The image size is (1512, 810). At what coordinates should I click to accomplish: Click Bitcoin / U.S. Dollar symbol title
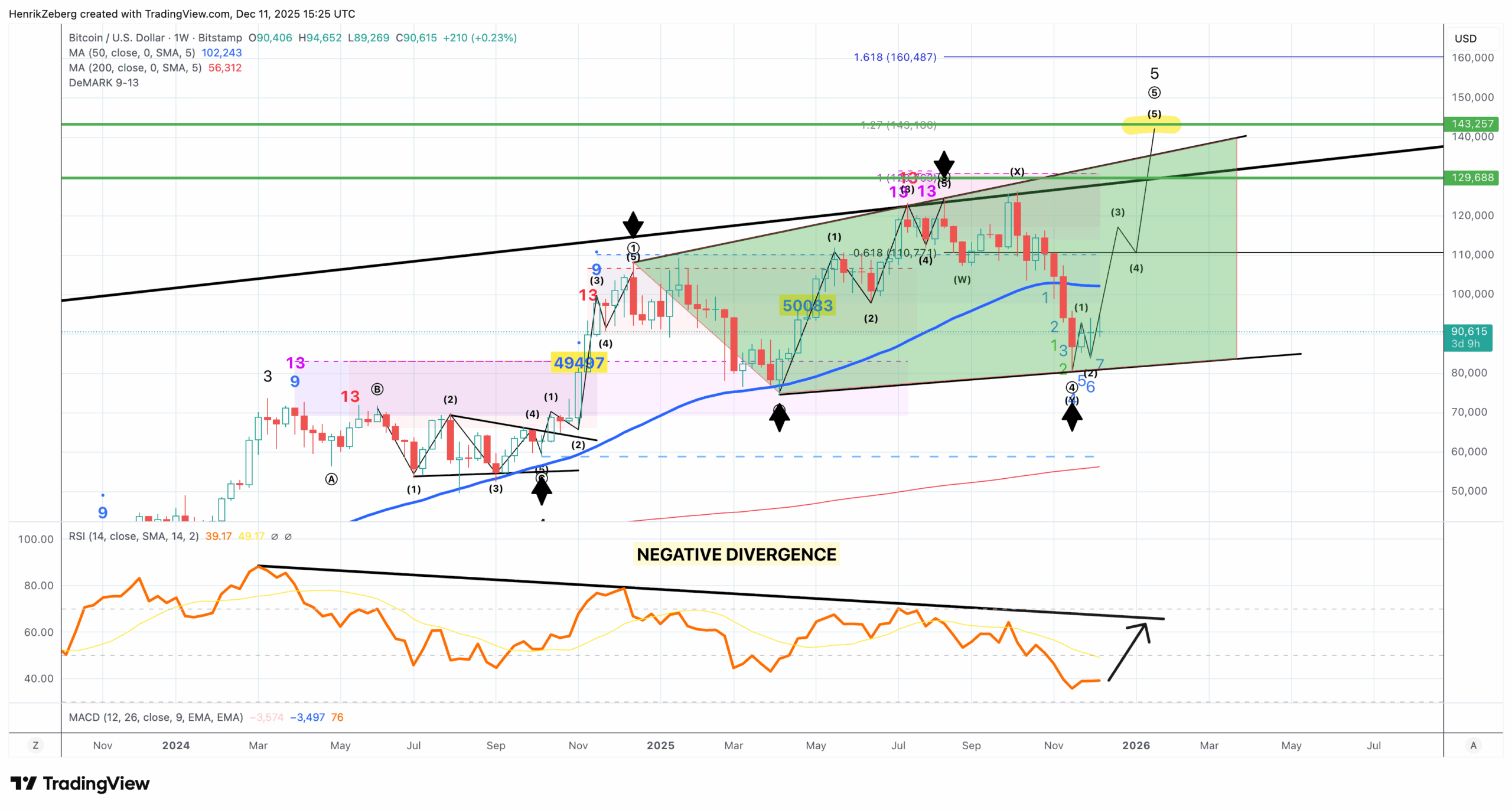(x=116, y=38)
